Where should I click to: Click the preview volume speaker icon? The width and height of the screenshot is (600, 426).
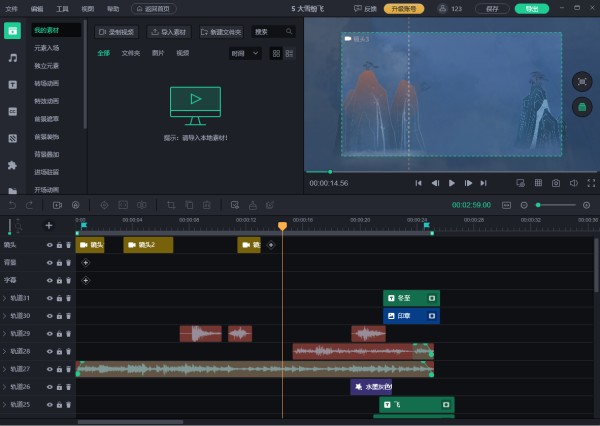[572, 183]
